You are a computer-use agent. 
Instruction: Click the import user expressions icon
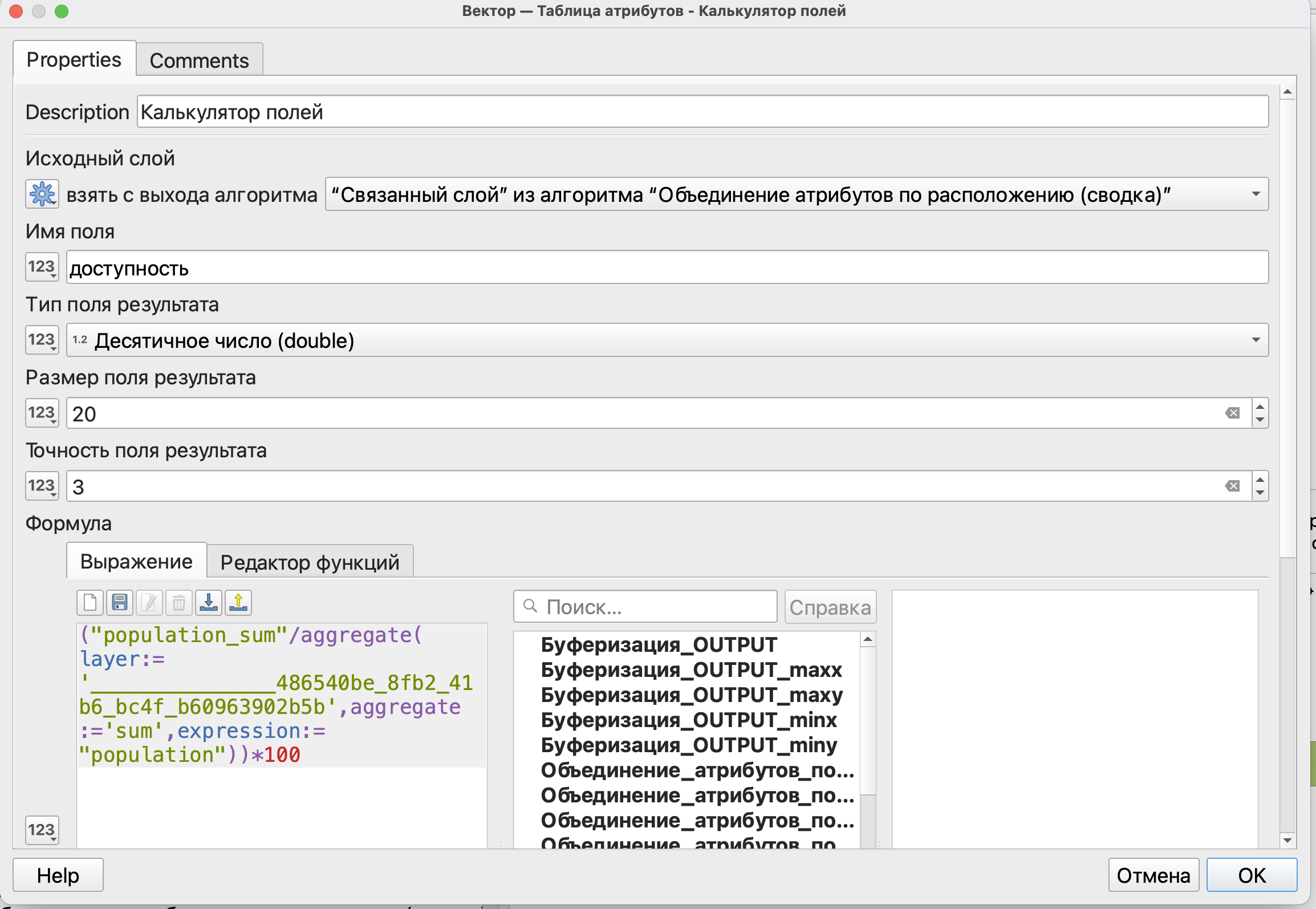tap(209, 603)
